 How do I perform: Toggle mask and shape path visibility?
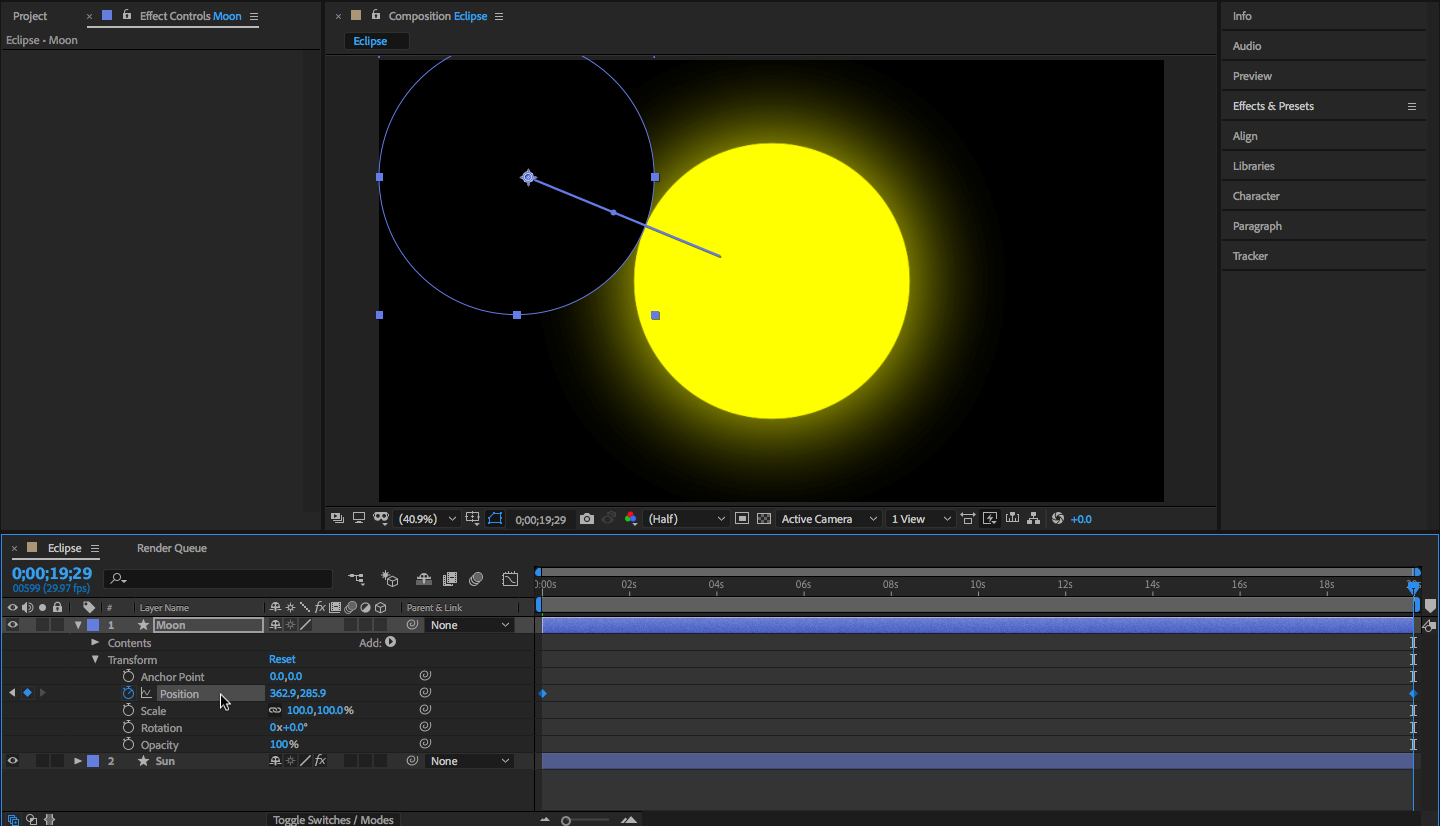pyautogui.click(x=495, y=519)
